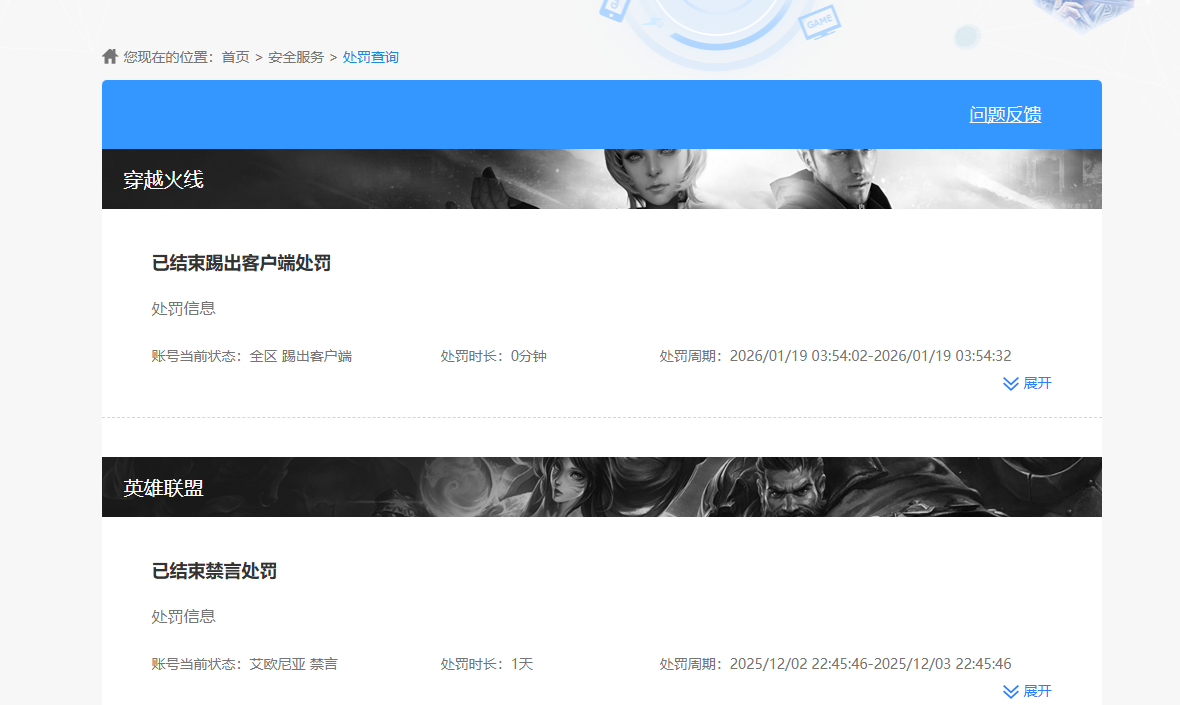This screenshot has height=705, width=1180.
Task: Open 安全服务 from the breadcrumb
Action: [295, 57]
